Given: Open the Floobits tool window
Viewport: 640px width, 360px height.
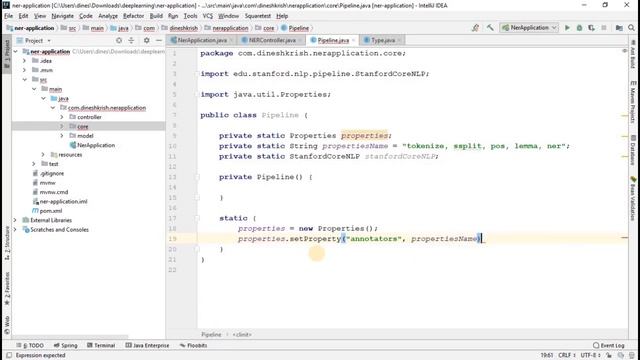Looking at the screenshot, I should coord(193,345).
